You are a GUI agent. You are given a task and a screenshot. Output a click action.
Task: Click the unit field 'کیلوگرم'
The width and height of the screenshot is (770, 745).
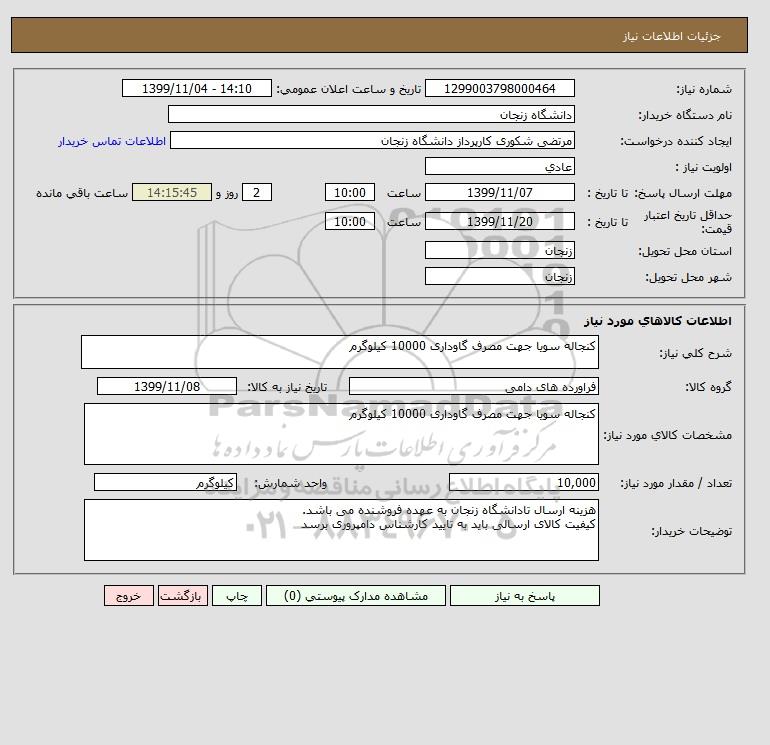(x=165, y=483)
